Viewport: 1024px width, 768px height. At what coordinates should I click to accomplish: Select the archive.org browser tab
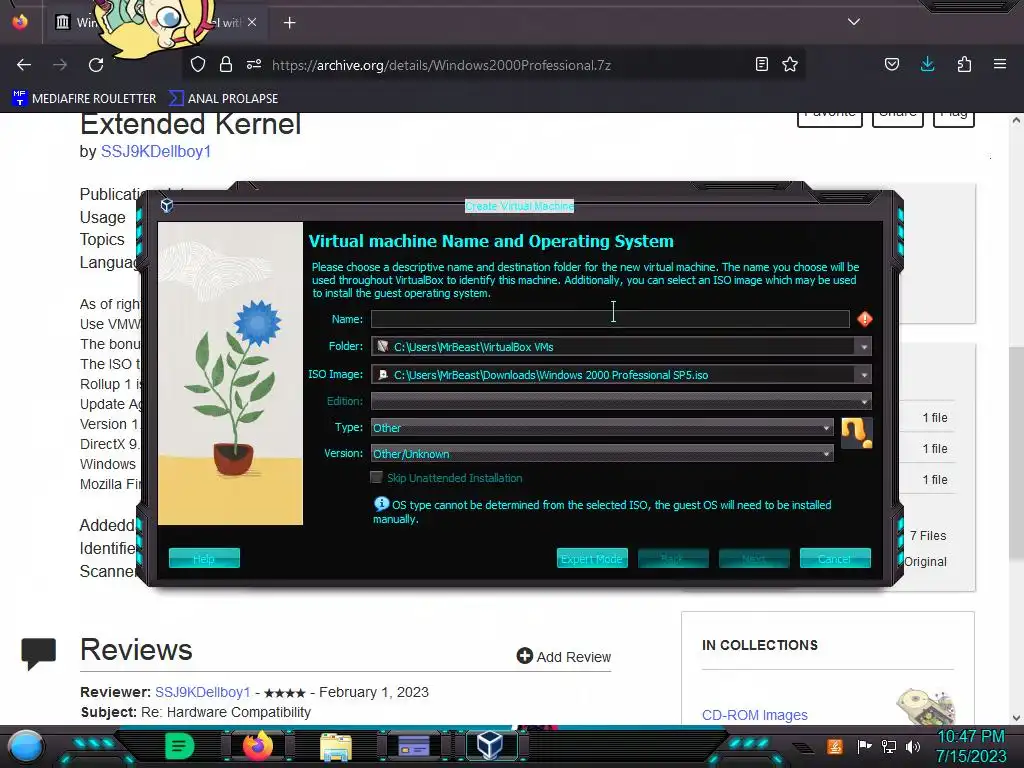(157, 22)
